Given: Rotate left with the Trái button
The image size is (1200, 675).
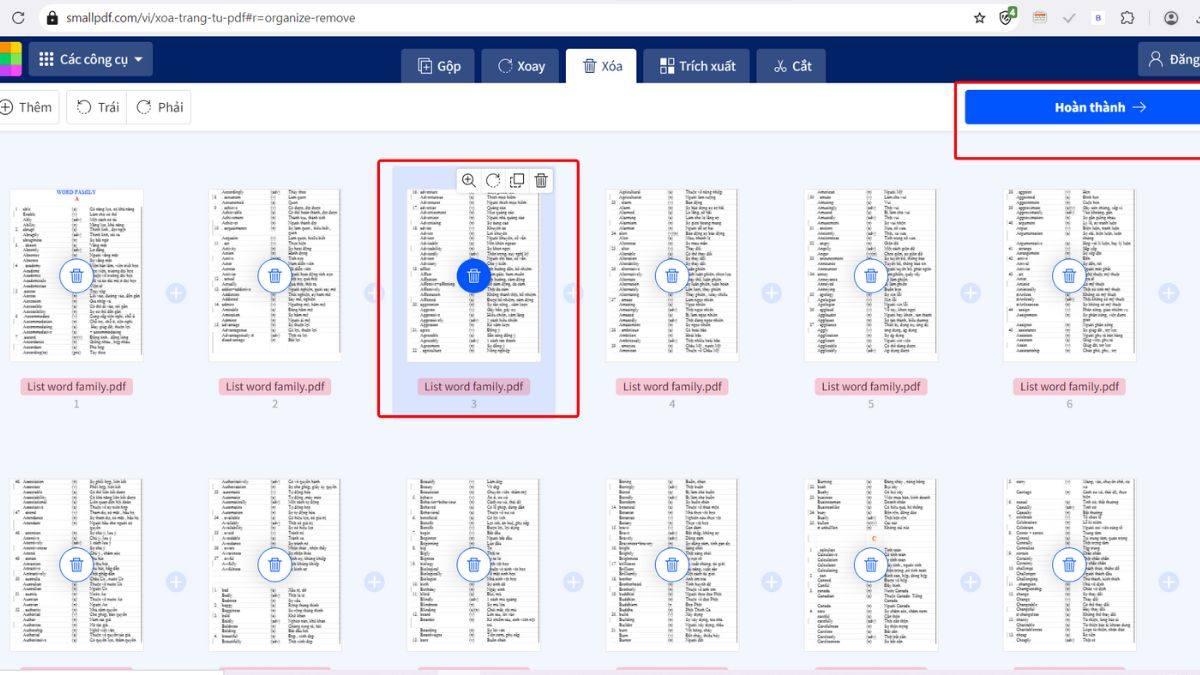Looking at the screenshot, I should click(x=97, y=107).
